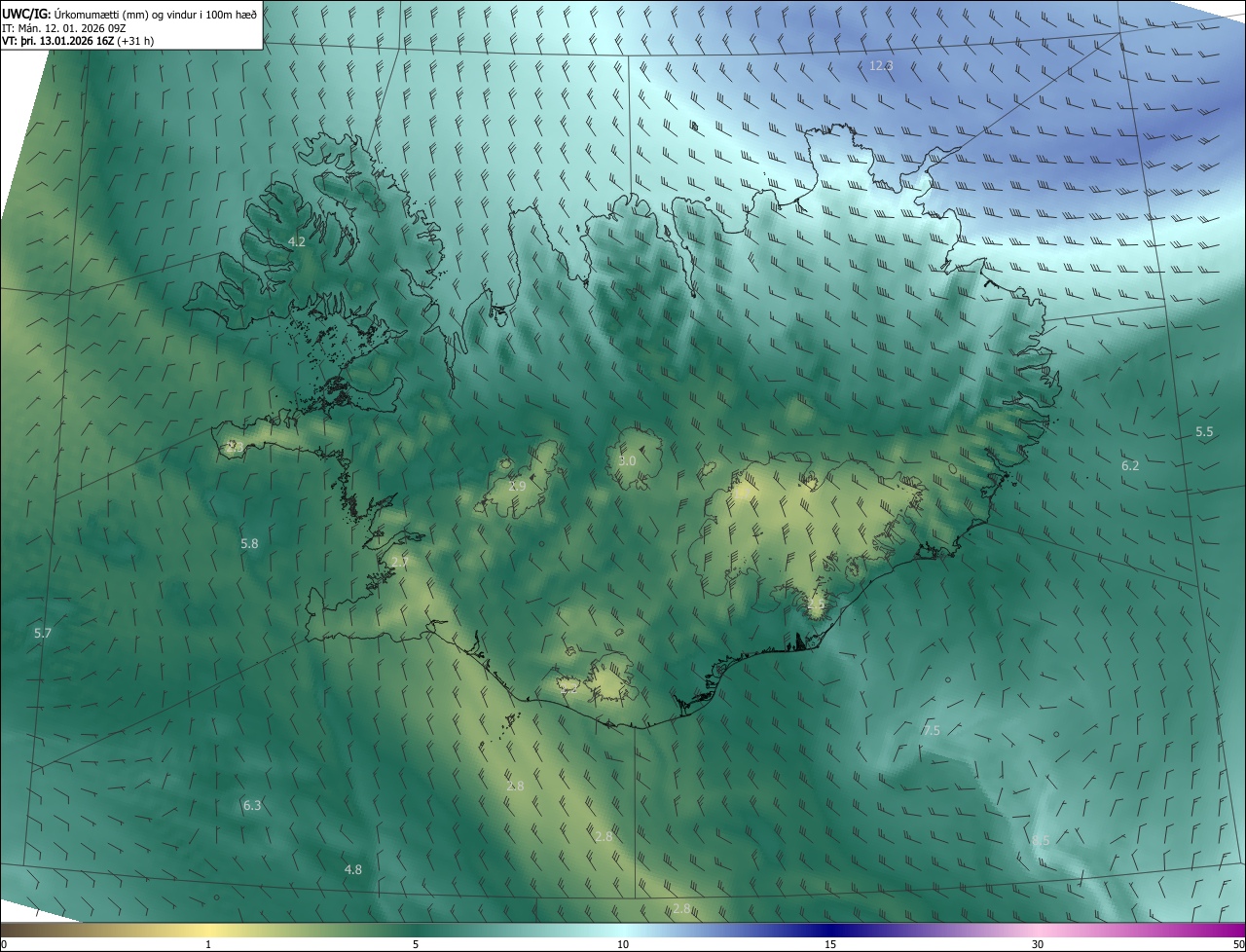Image resolution: width=1246 pixels, height=952 pixels.
Task: Click the 4.8 value label
Action: click(x=353, y=870)
